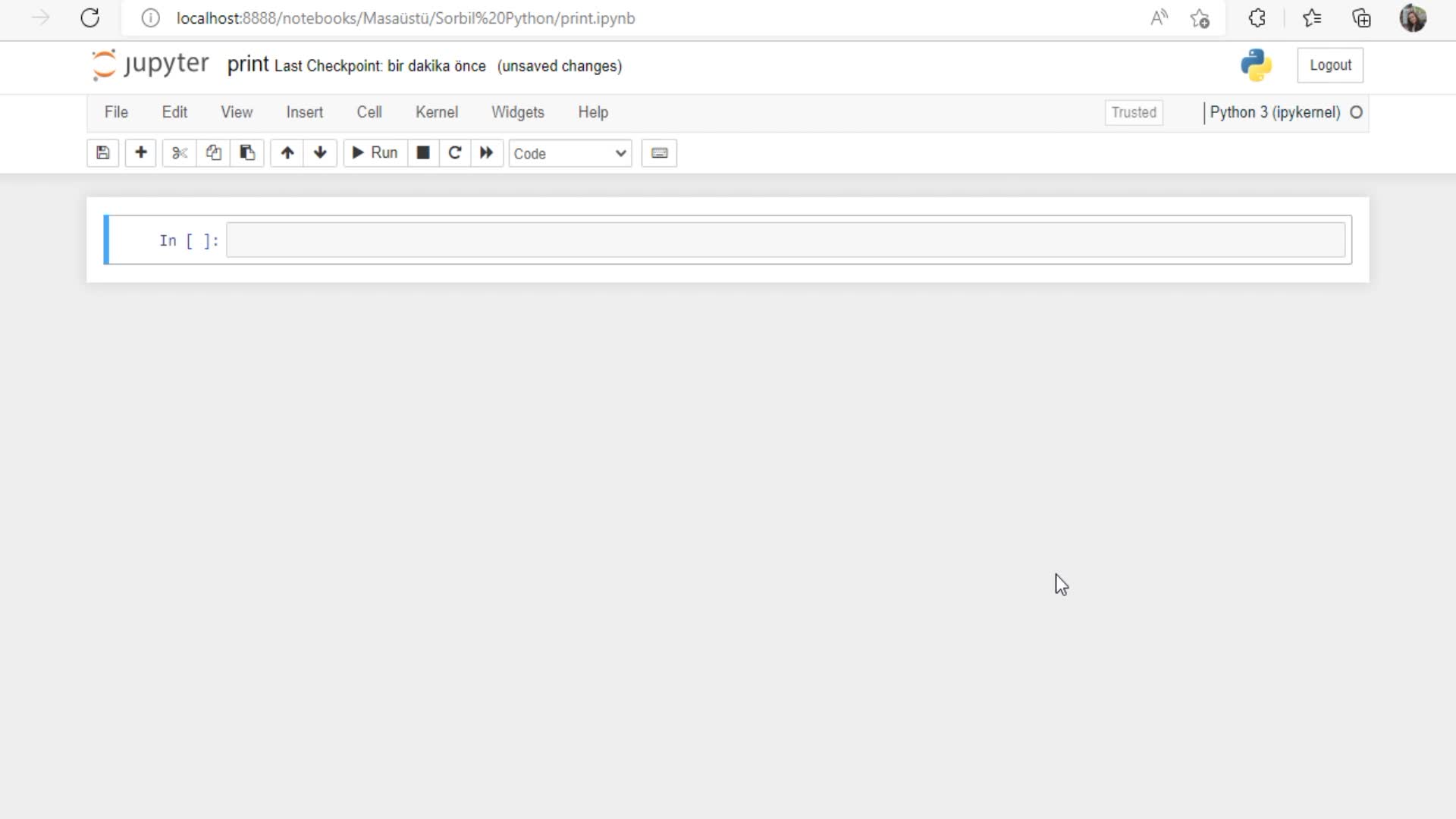Click the move cell up icon
Viewport: 1456px width, 819px height.
tap(287, 153)
